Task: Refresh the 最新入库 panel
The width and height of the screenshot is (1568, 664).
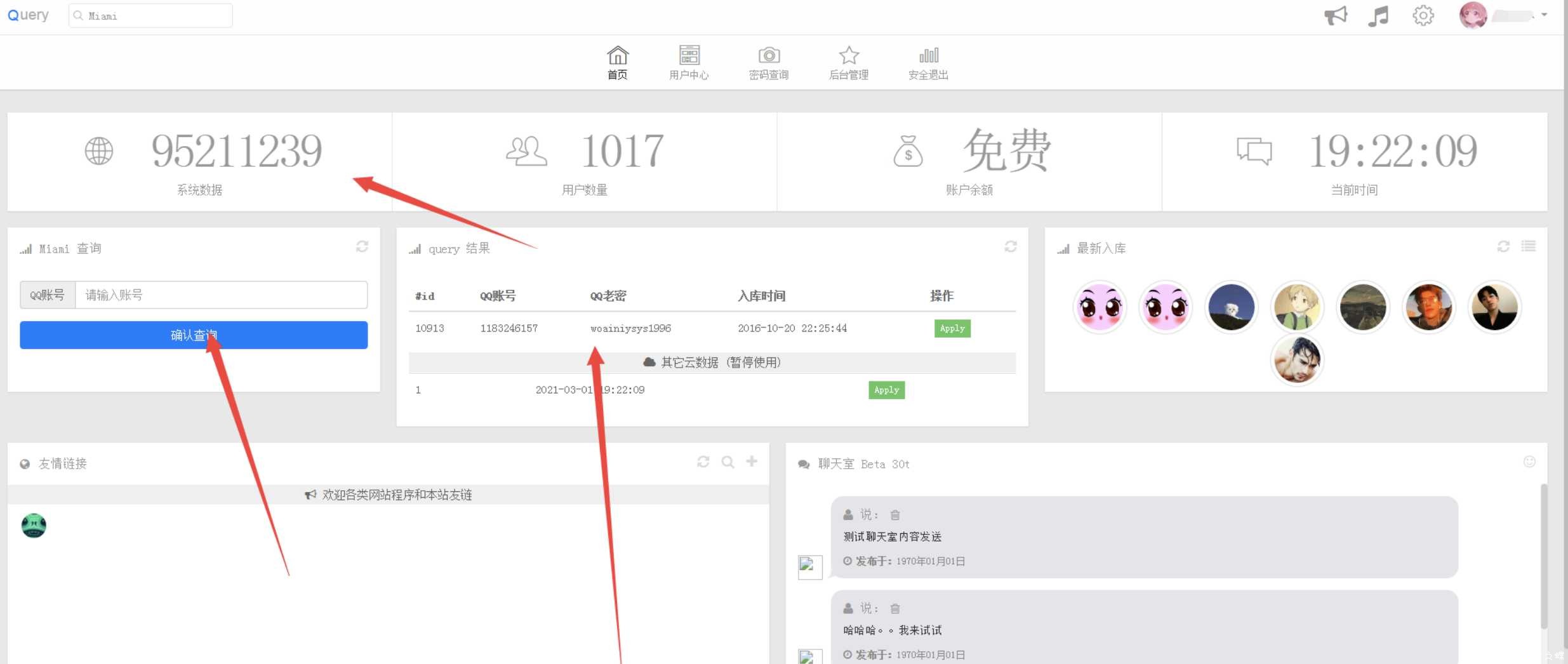Action: click(x=1503, y=246)
